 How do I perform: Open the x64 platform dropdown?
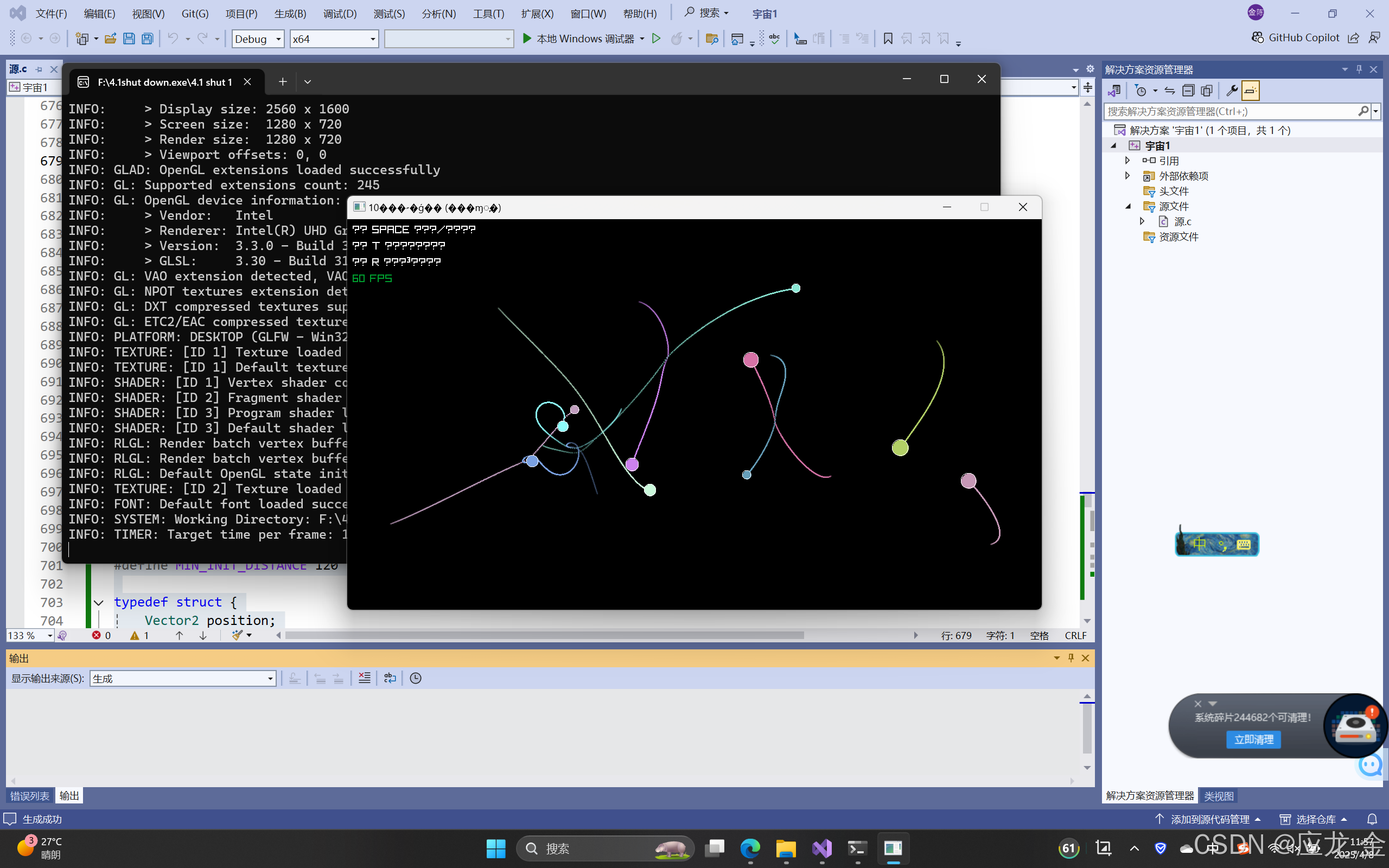click(334, 39)
